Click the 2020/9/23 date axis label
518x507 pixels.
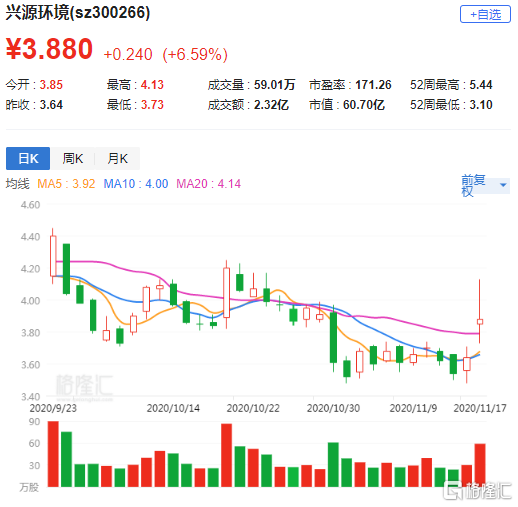[53, 408]
